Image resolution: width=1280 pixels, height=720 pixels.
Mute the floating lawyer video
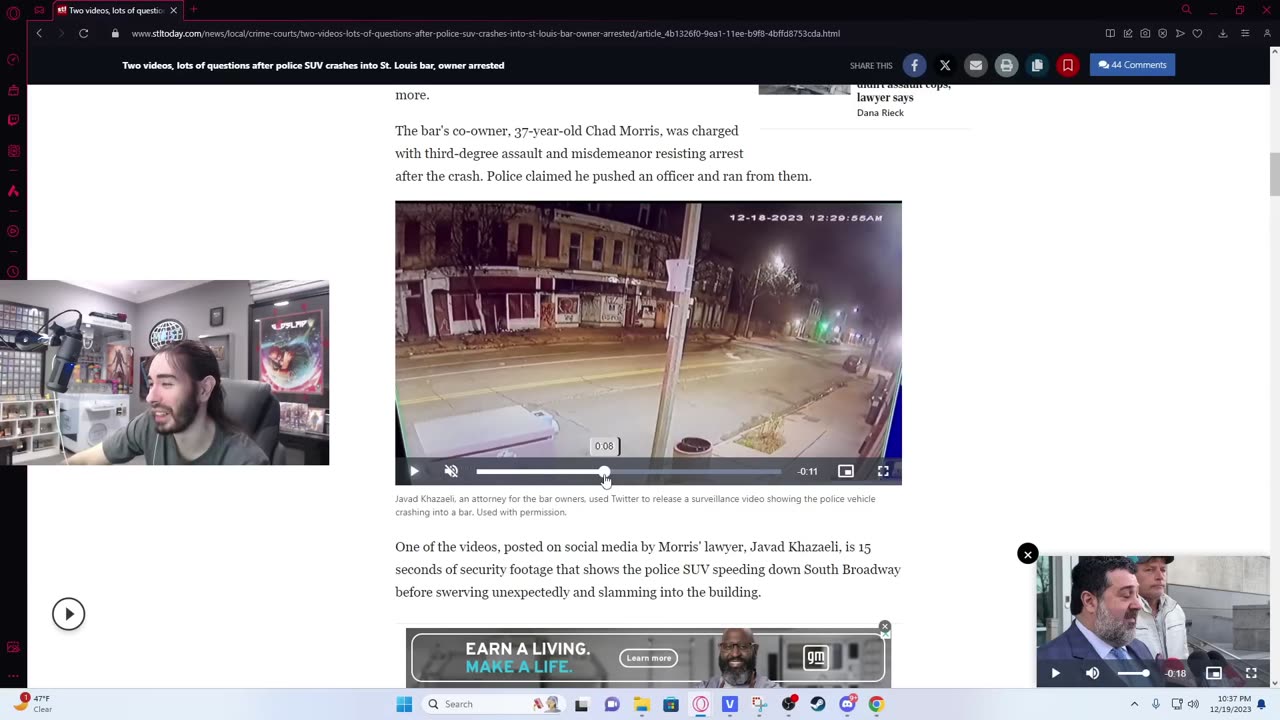[x=1092, y=673]
